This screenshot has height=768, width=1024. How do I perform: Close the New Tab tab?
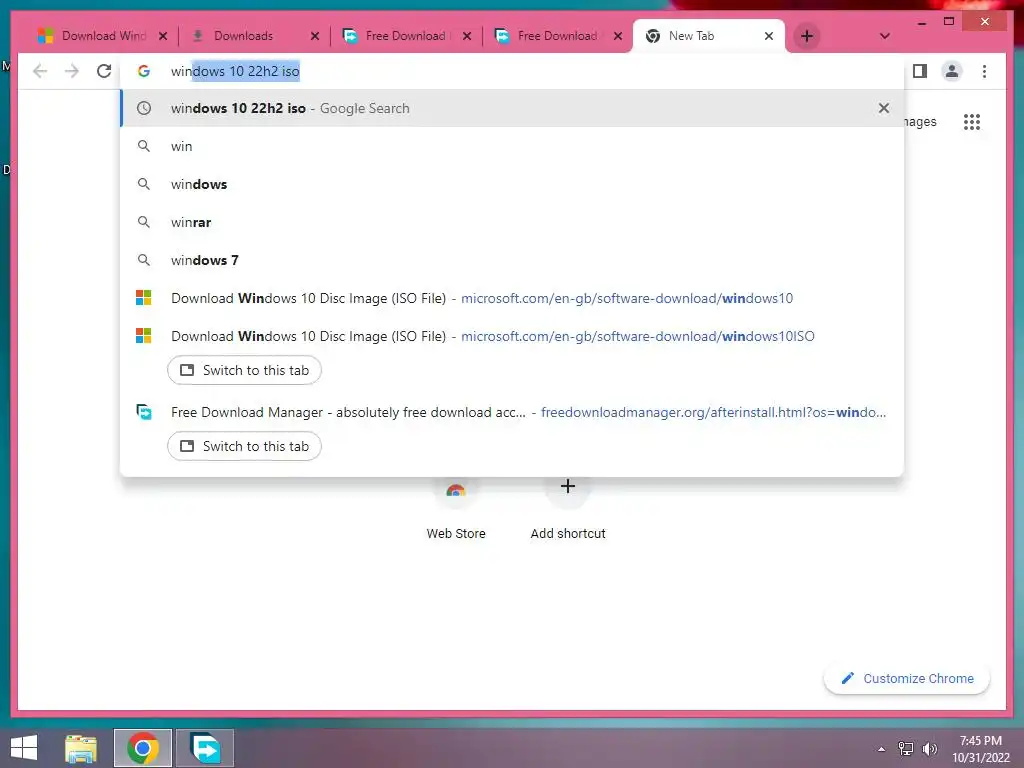click(x=769, y=36)
